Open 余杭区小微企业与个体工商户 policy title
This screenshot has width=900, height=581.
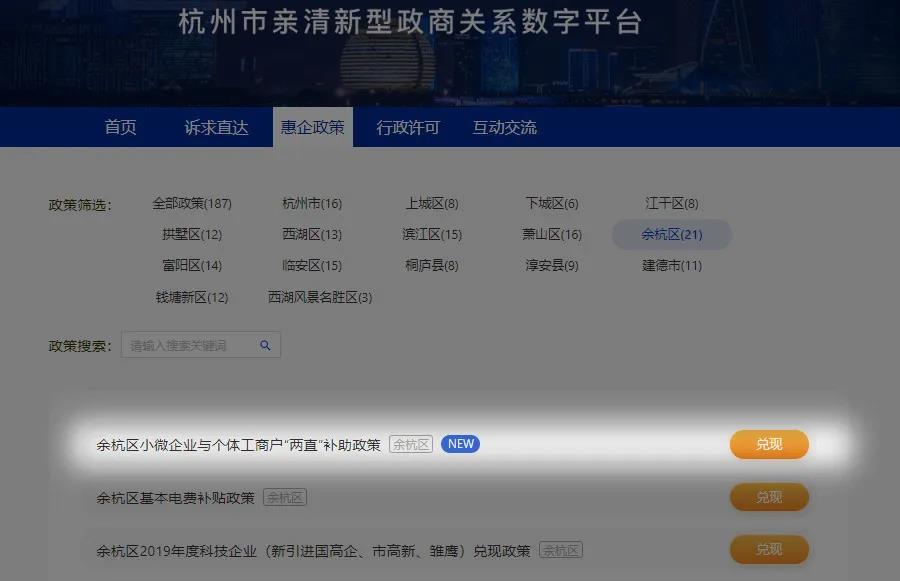tap(238, 445)
